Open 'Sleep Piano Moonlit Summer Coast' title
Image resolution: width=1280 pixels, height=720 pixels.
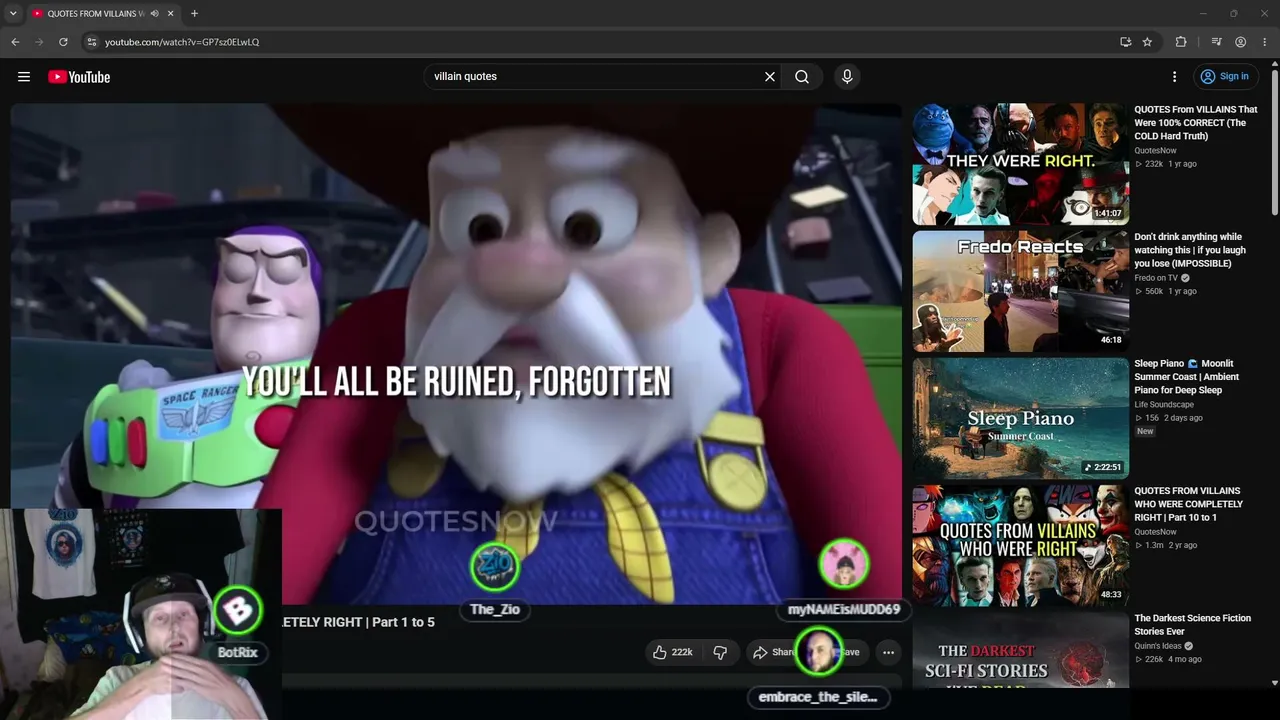[1186, 377]
